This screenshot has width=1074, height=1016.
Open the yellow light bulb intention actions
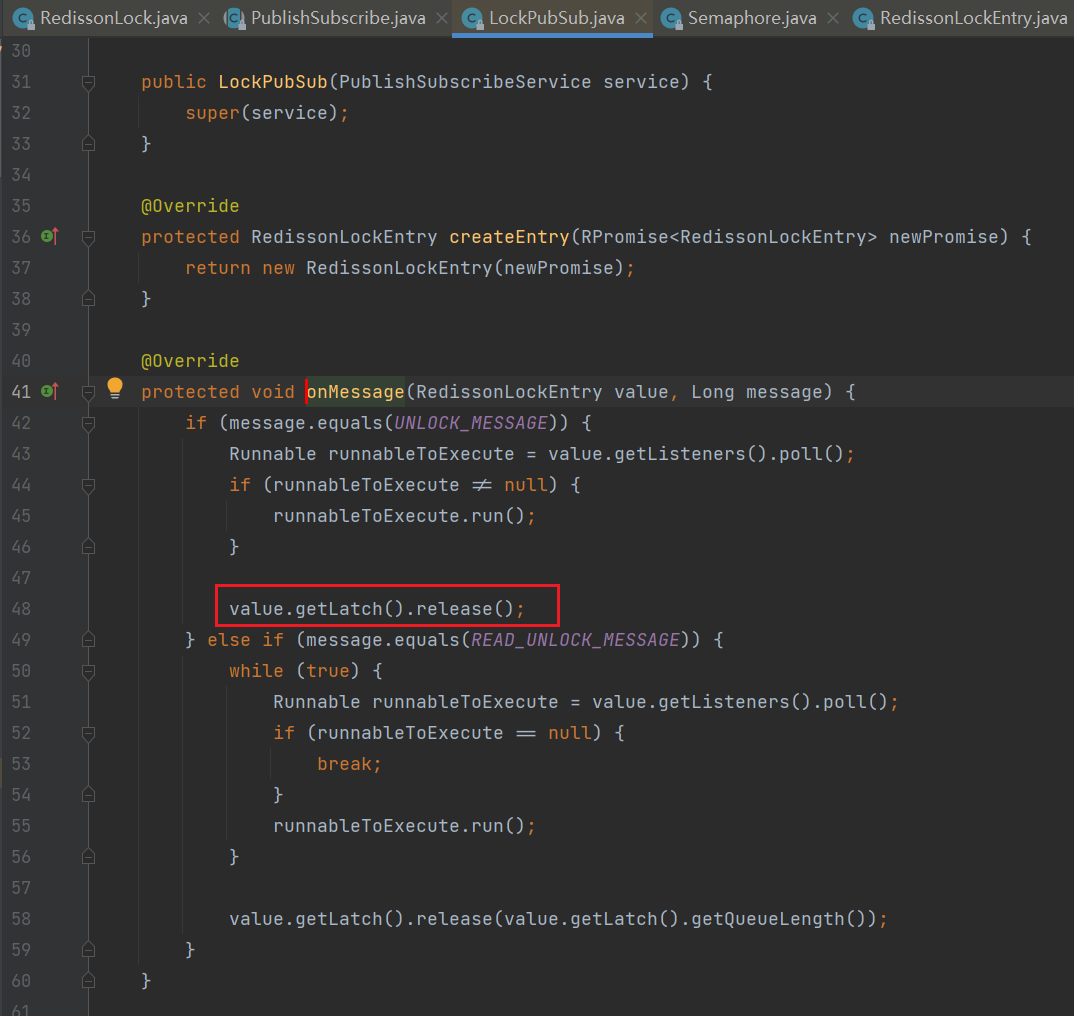(115, 388)
